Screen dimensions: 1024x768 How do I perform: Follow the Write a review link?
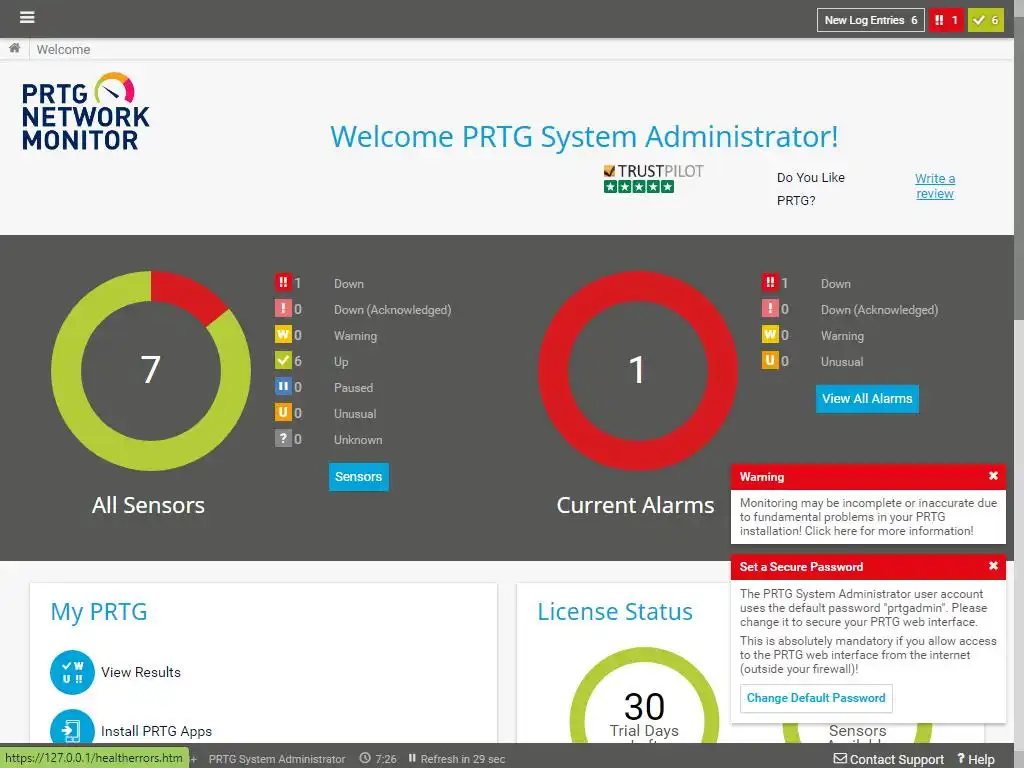tap(935, 186)
